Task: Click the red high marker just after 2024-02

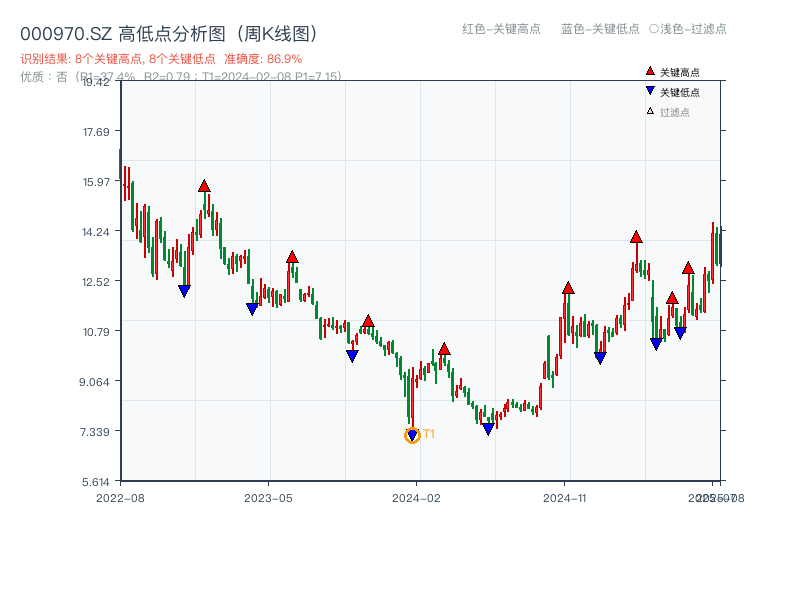Action: pos(444,349)
